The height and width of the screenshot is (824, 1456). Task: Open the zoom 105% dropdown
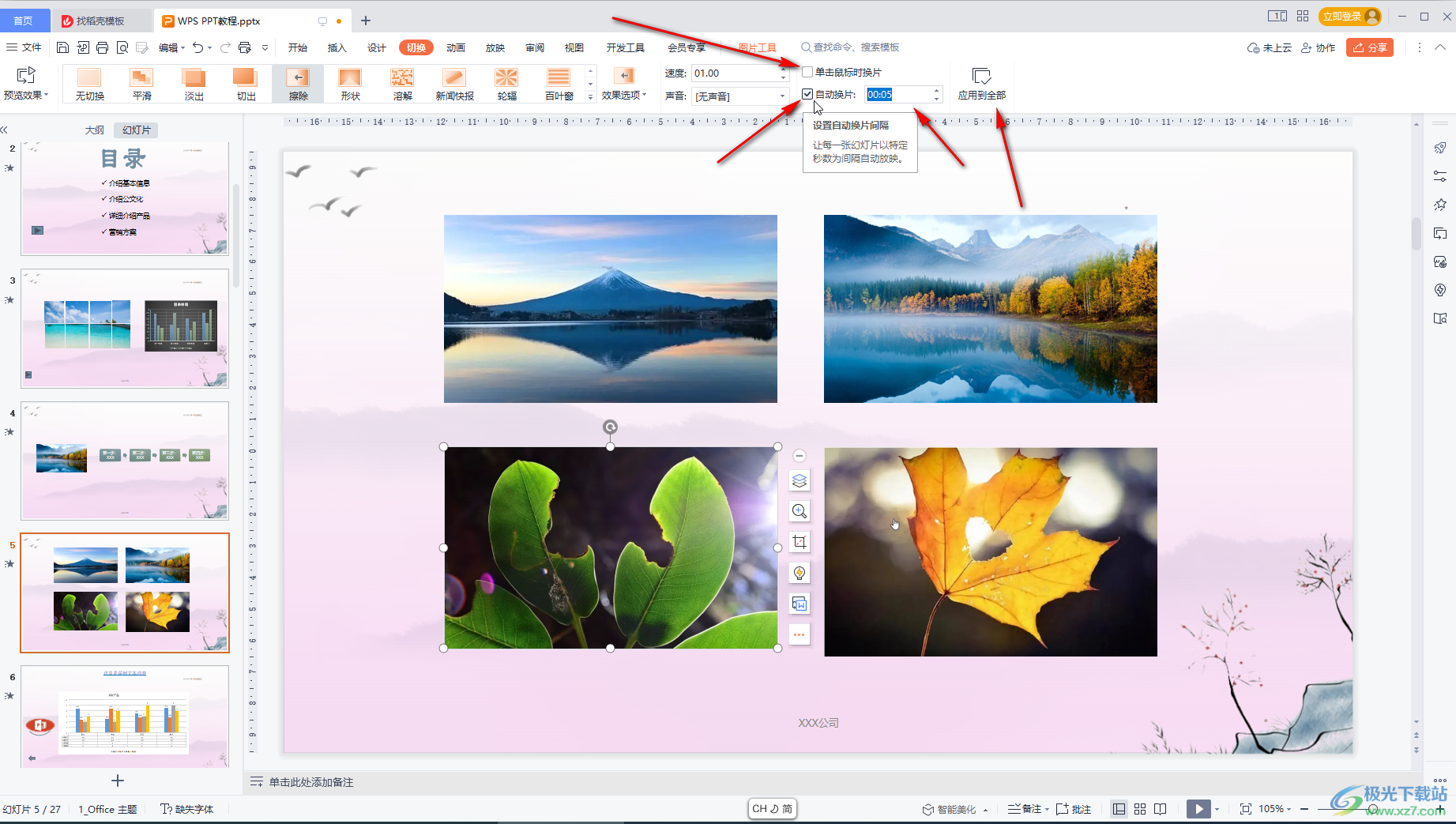coord(1275,809)
